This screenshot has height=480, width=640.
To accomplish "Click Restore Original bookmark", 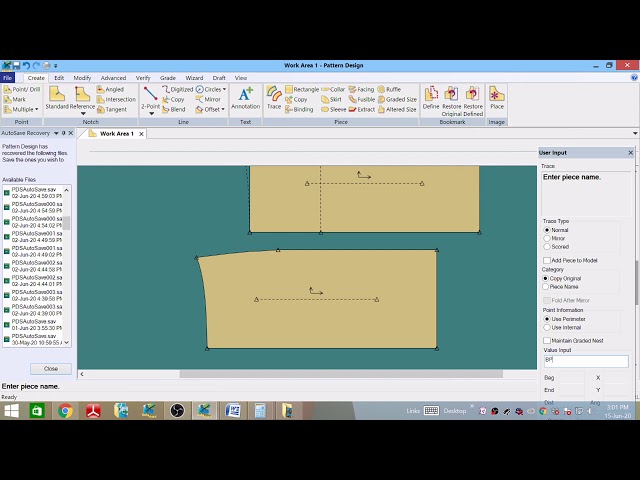I will (x=451, y=101).
